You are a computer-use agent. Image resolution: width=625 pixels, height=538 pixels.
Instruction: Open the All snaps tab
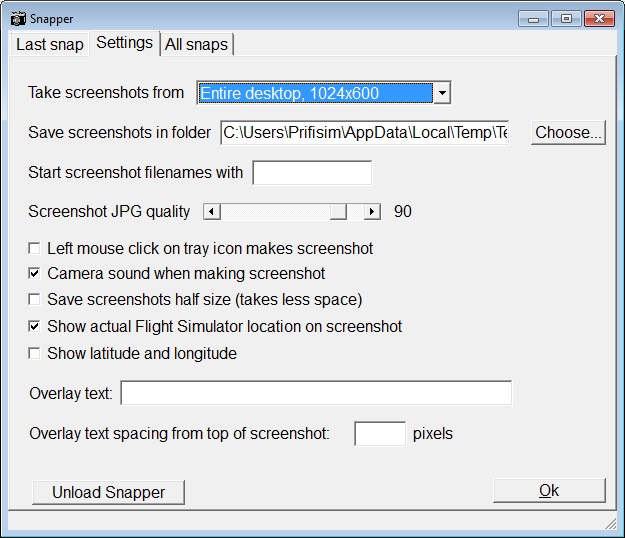tap(196, 44)
